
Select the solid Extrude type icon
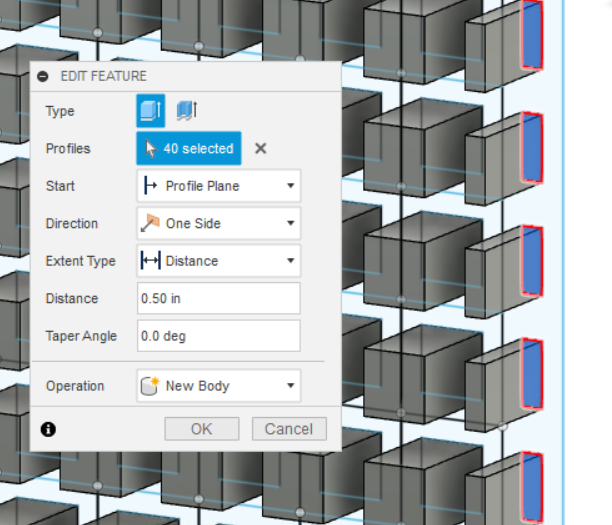(151, 111)
